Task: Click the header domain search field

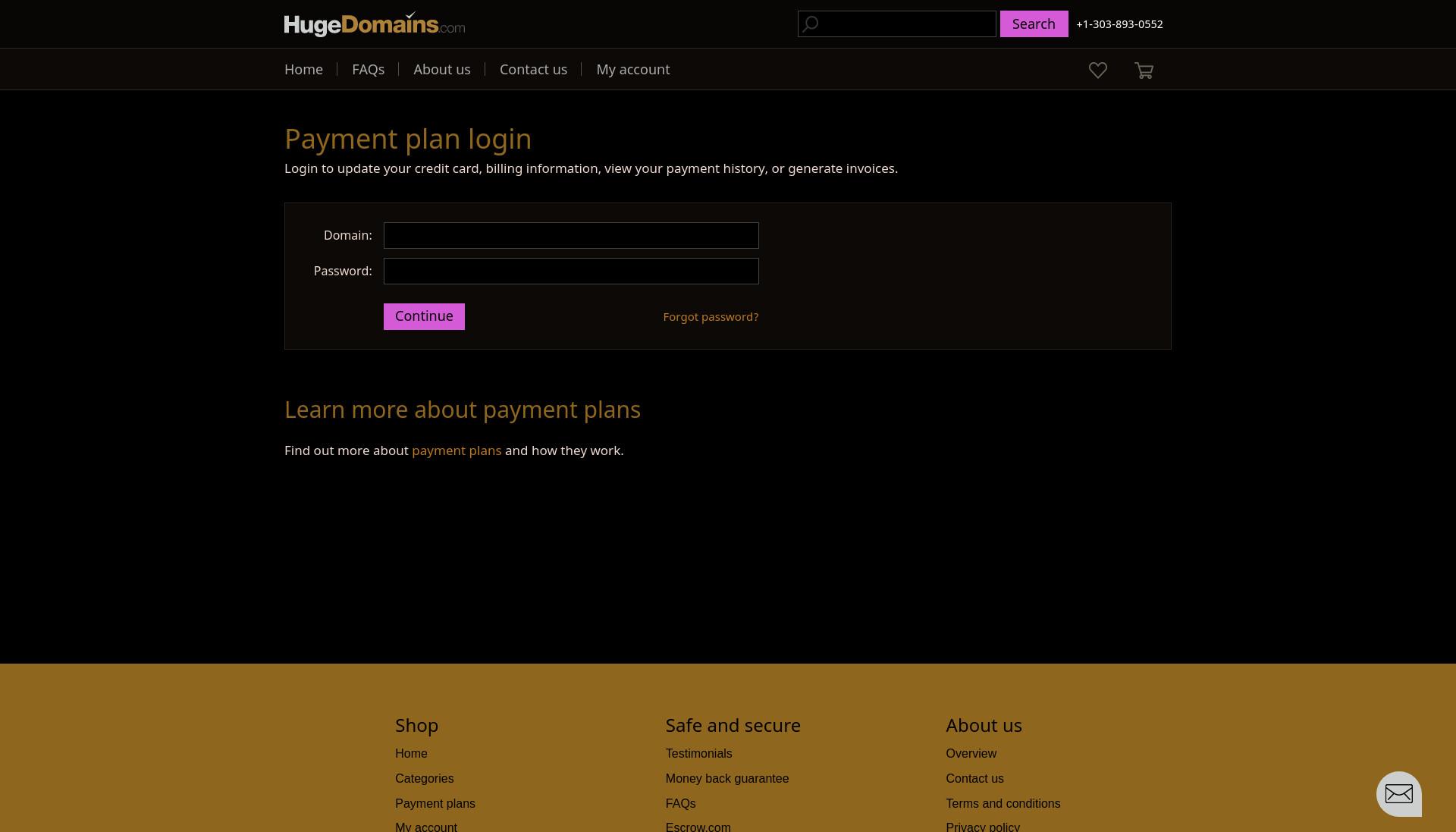Action: 897,24
